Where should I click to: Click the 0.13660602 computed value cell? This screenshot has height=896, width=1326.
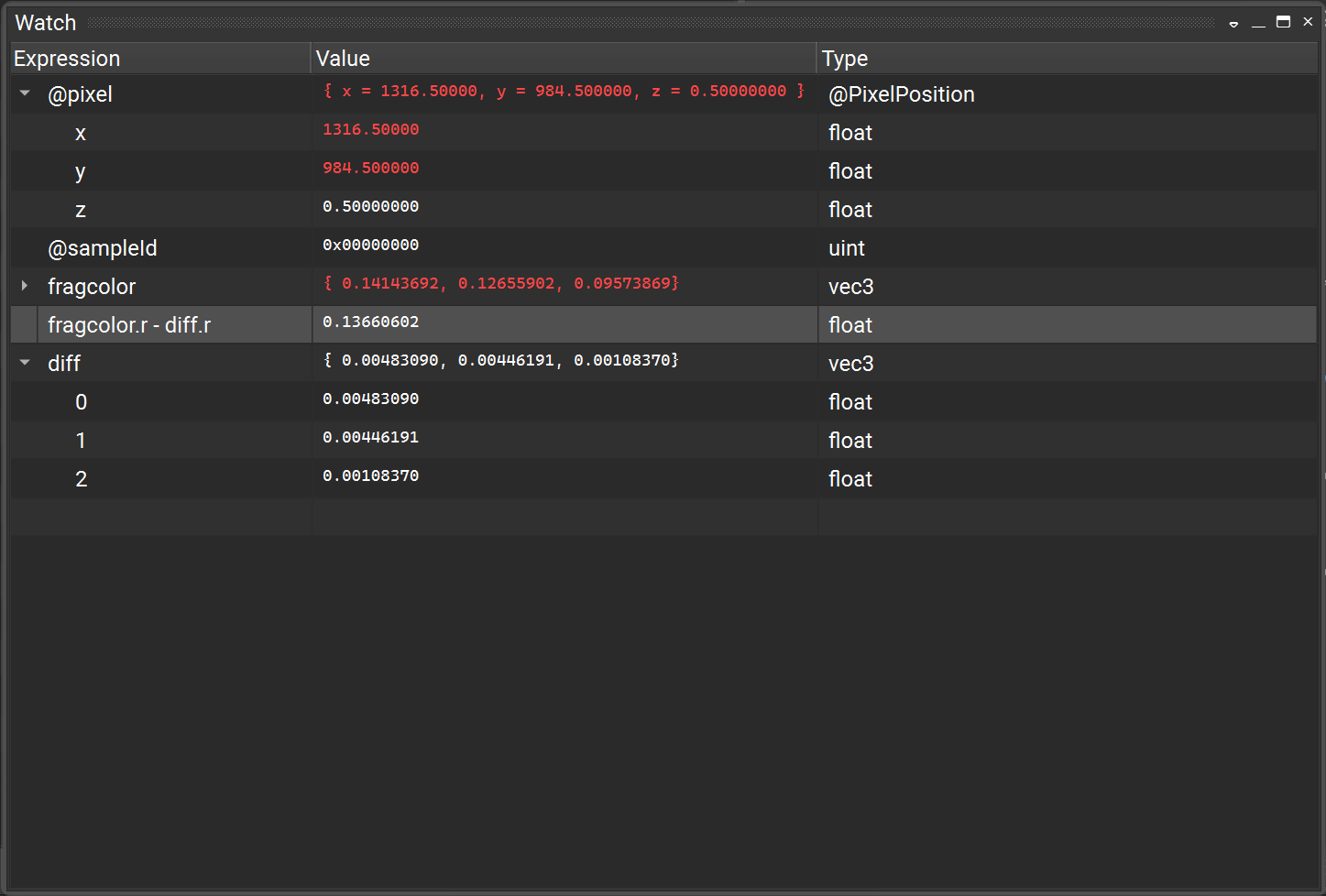[370, 322]
